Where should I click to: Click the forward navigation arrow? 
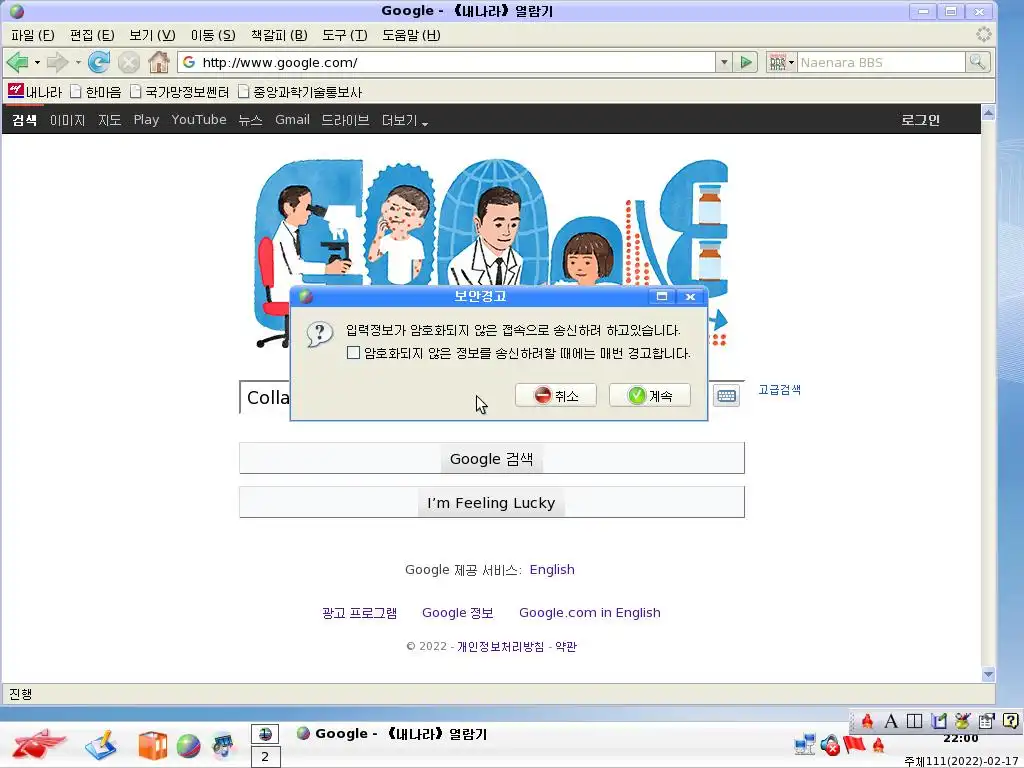point(57,63)
